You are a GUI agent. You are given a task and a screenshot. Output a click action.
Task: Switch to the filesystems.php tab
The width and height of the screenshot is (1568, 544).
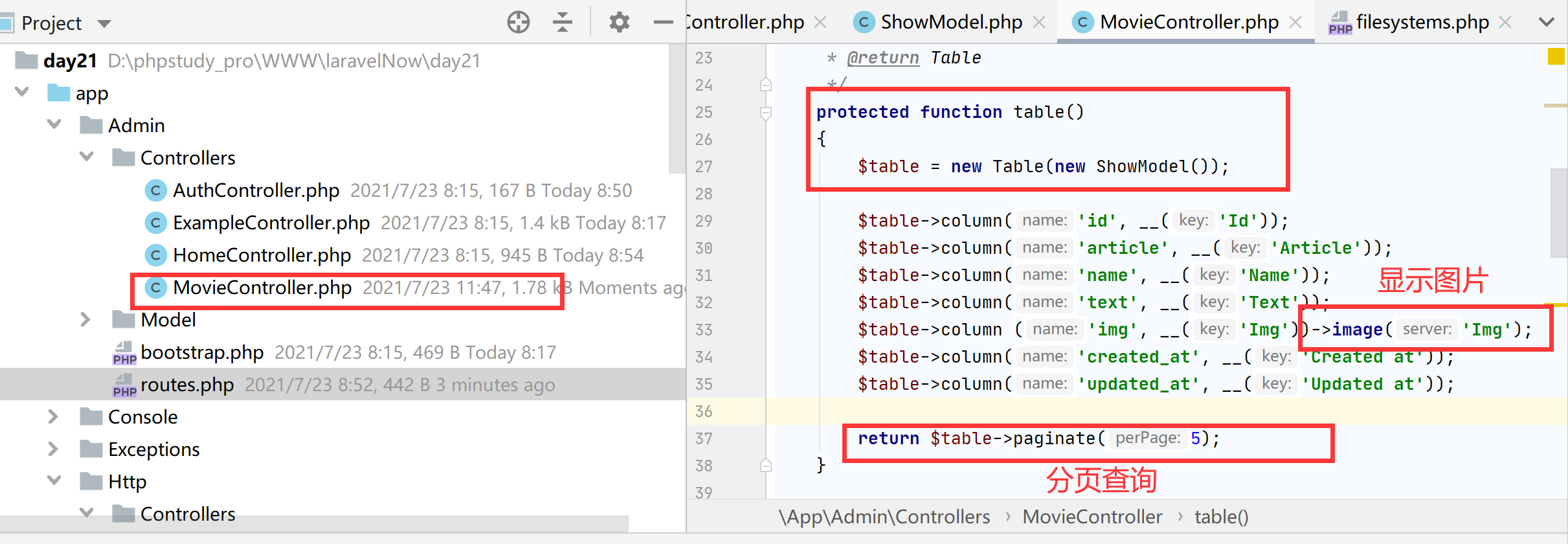click(x=1422, y=23)
